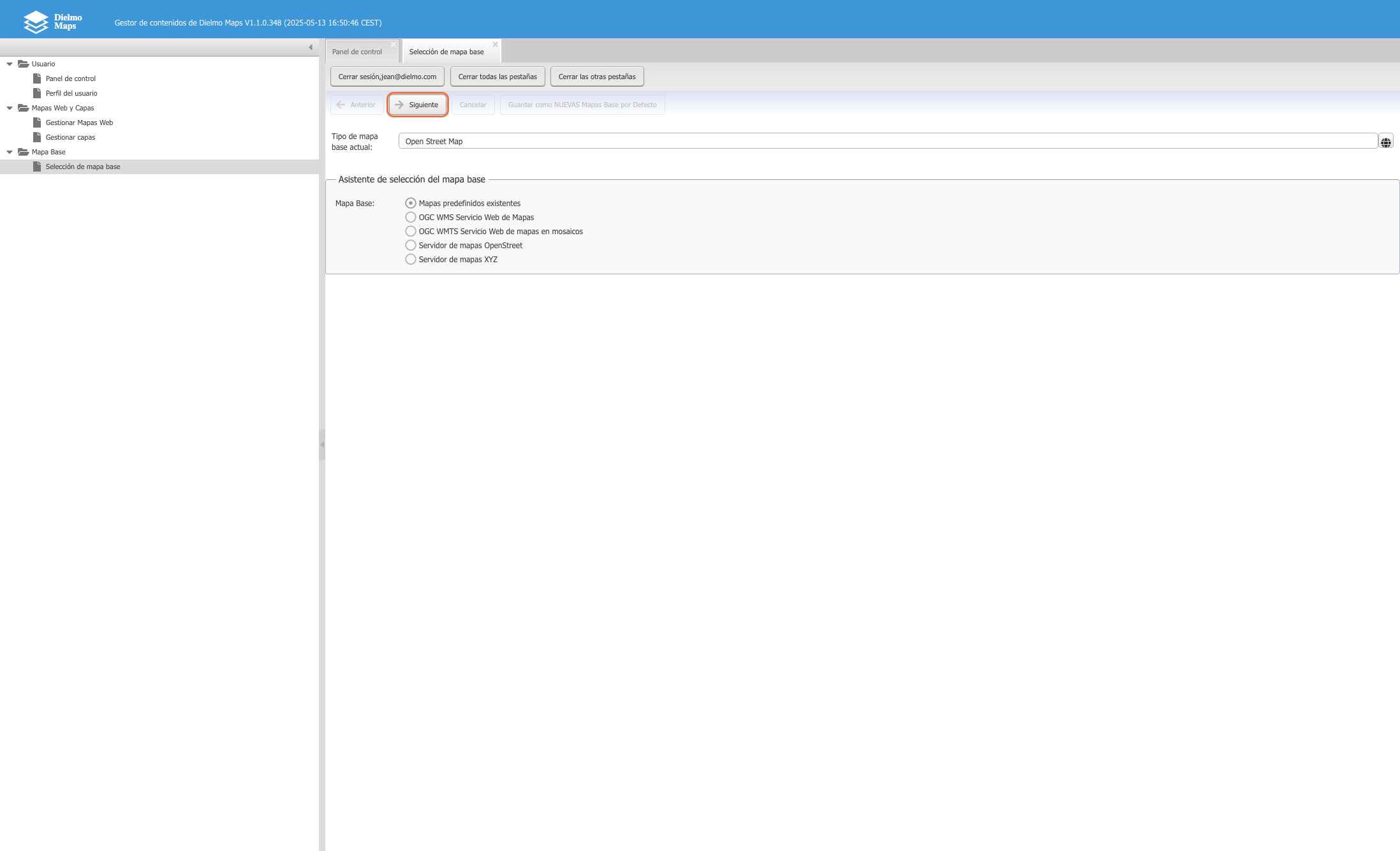Click Cerrar todas las pestañas button

point(497,77)
